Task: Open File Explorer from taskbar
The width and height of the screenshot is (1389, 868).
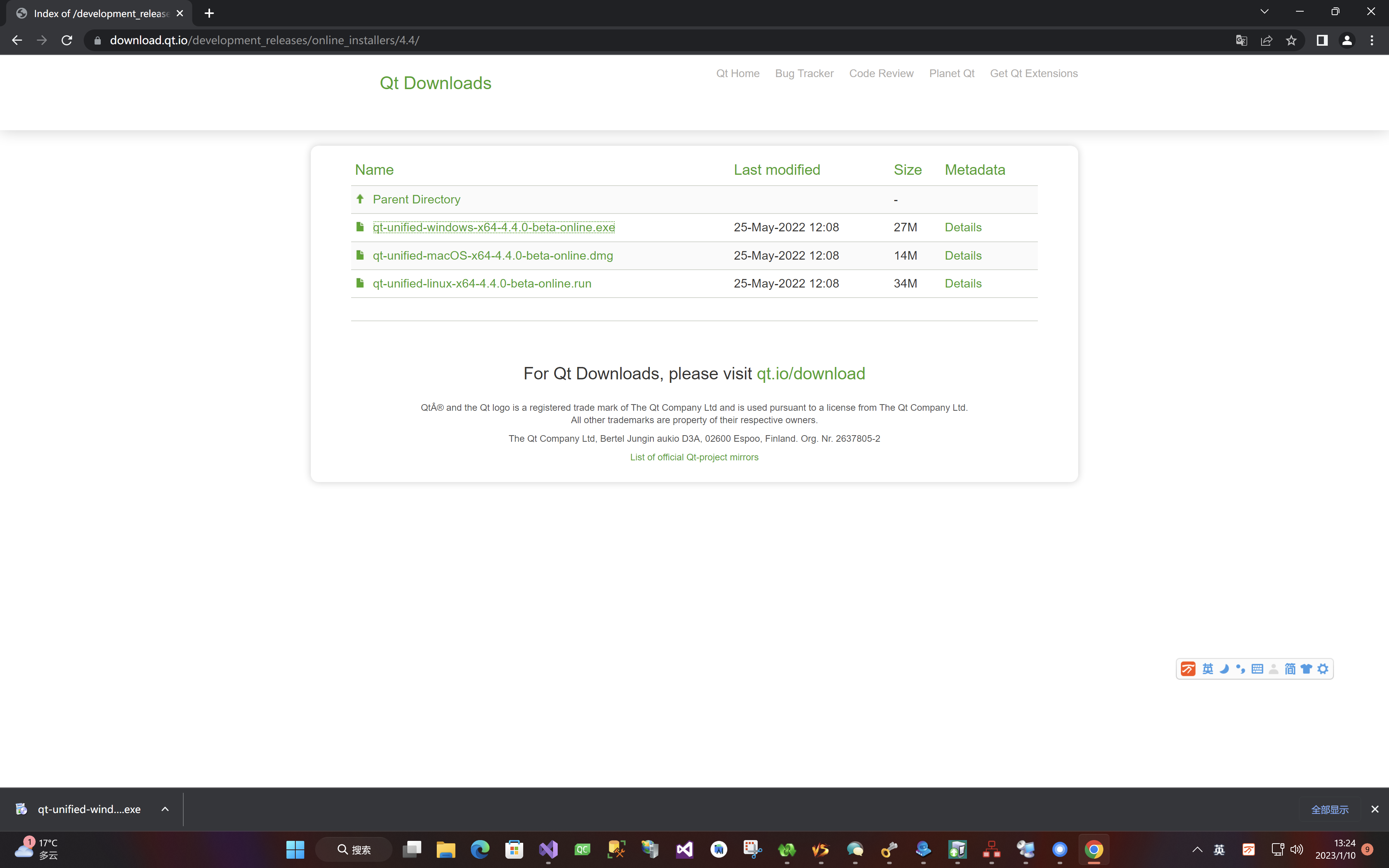Action: 445,850
